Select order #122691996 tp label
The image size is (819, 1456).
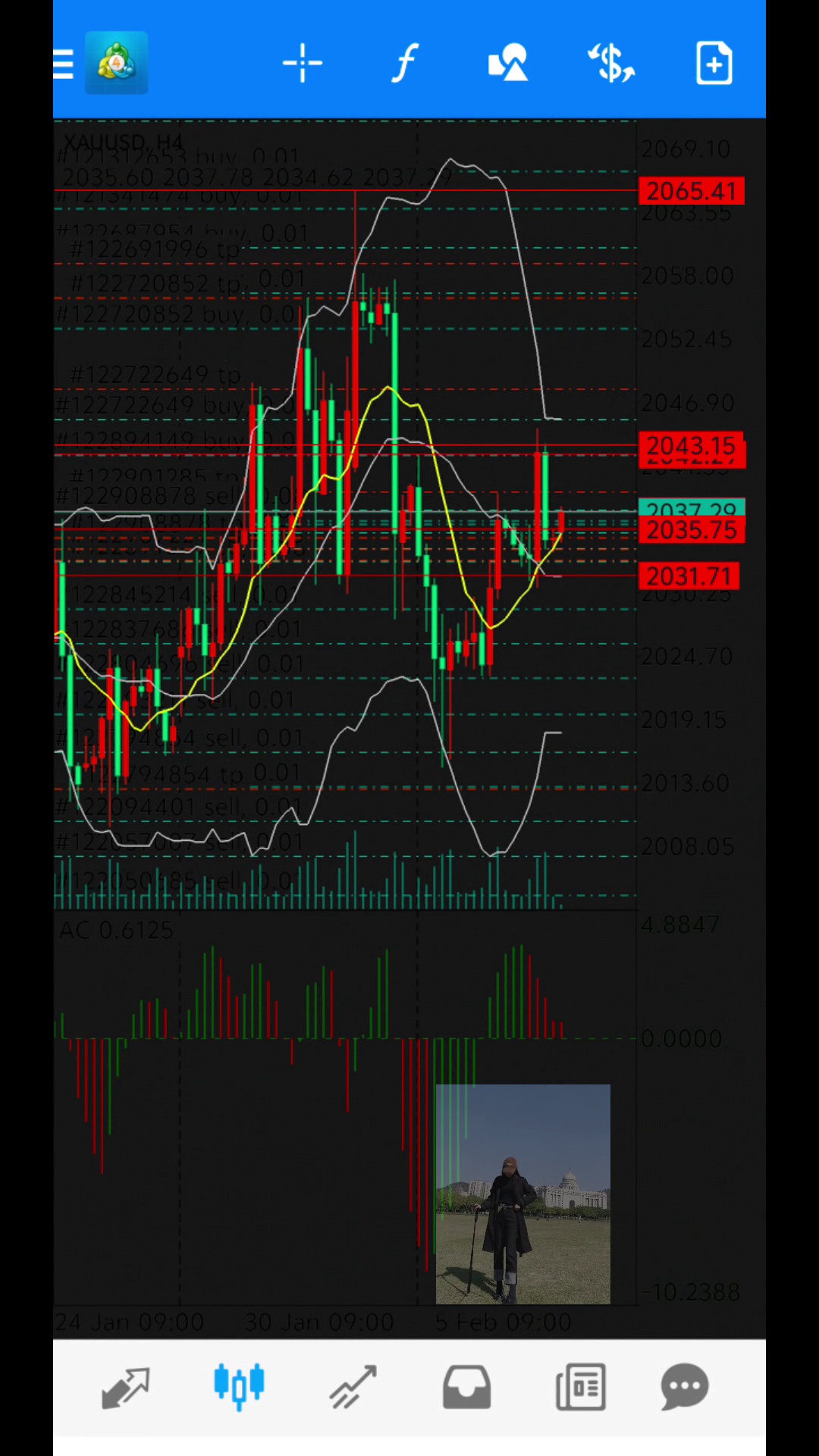(155, 249)
